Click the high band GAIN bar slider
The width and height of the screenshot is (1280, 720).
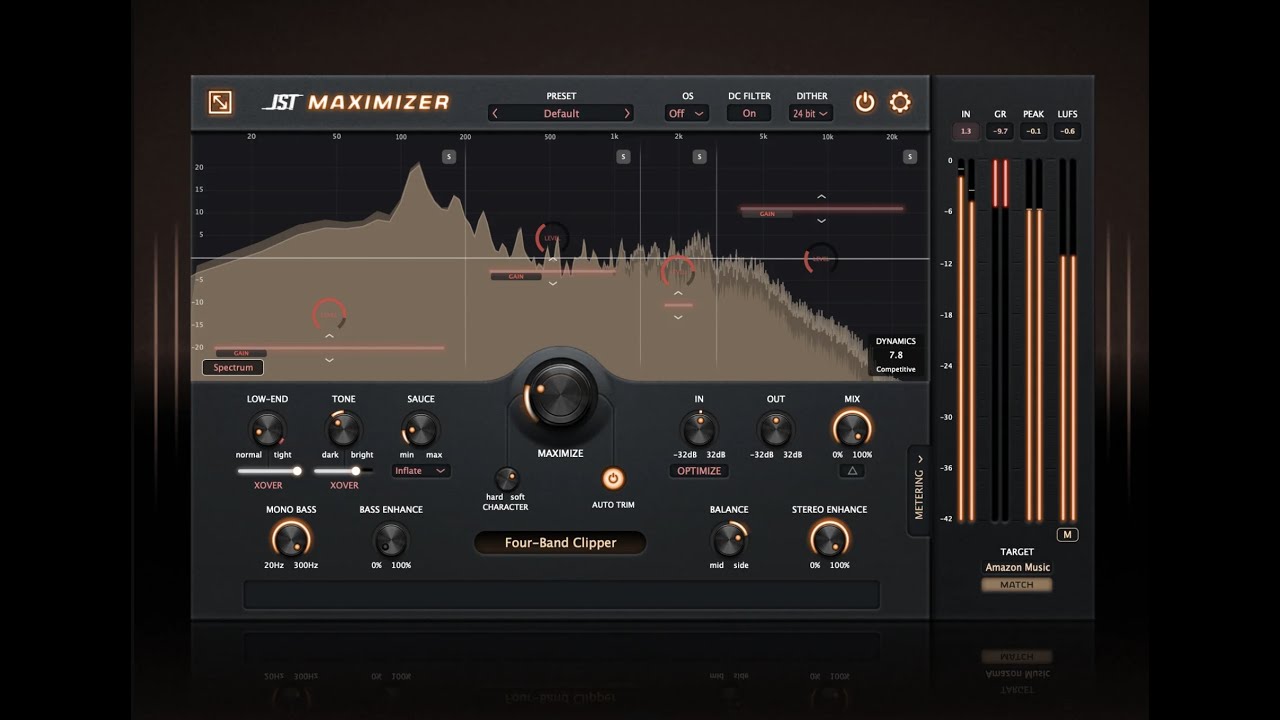(821, 209)
